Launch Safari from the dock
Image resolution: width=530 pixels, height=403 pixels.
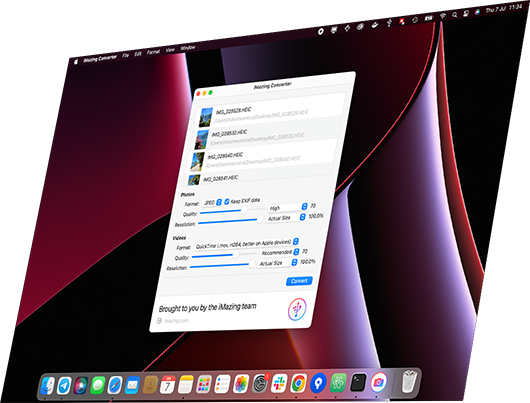pos(115,385)
